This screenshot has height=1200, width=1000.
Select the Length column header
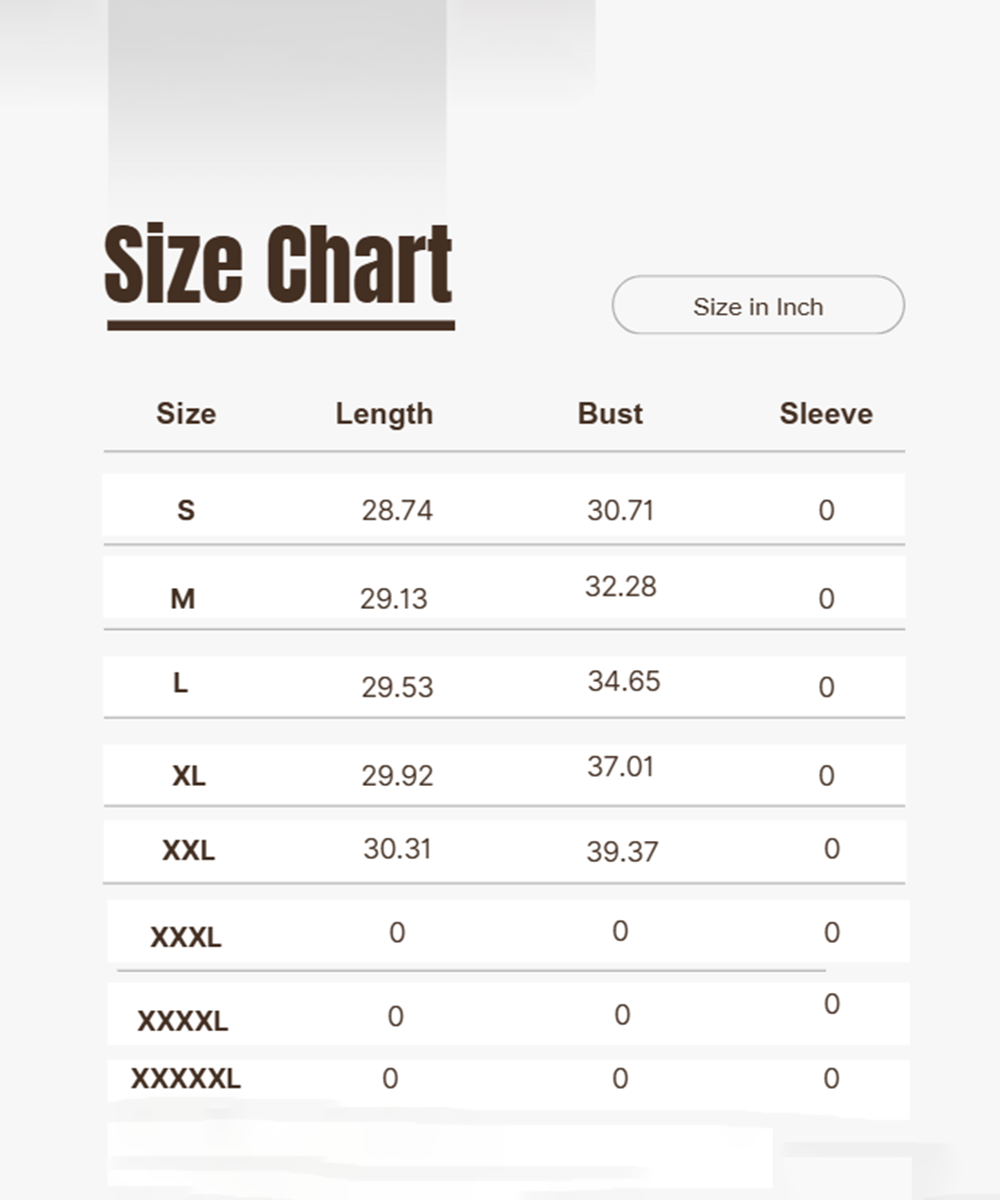pyautogui.click(x=384, y=414)
